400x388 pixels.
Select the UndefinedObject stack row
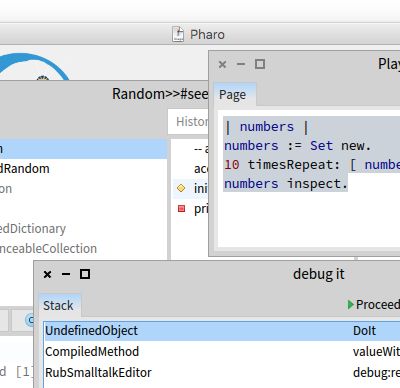pos(222,331)
